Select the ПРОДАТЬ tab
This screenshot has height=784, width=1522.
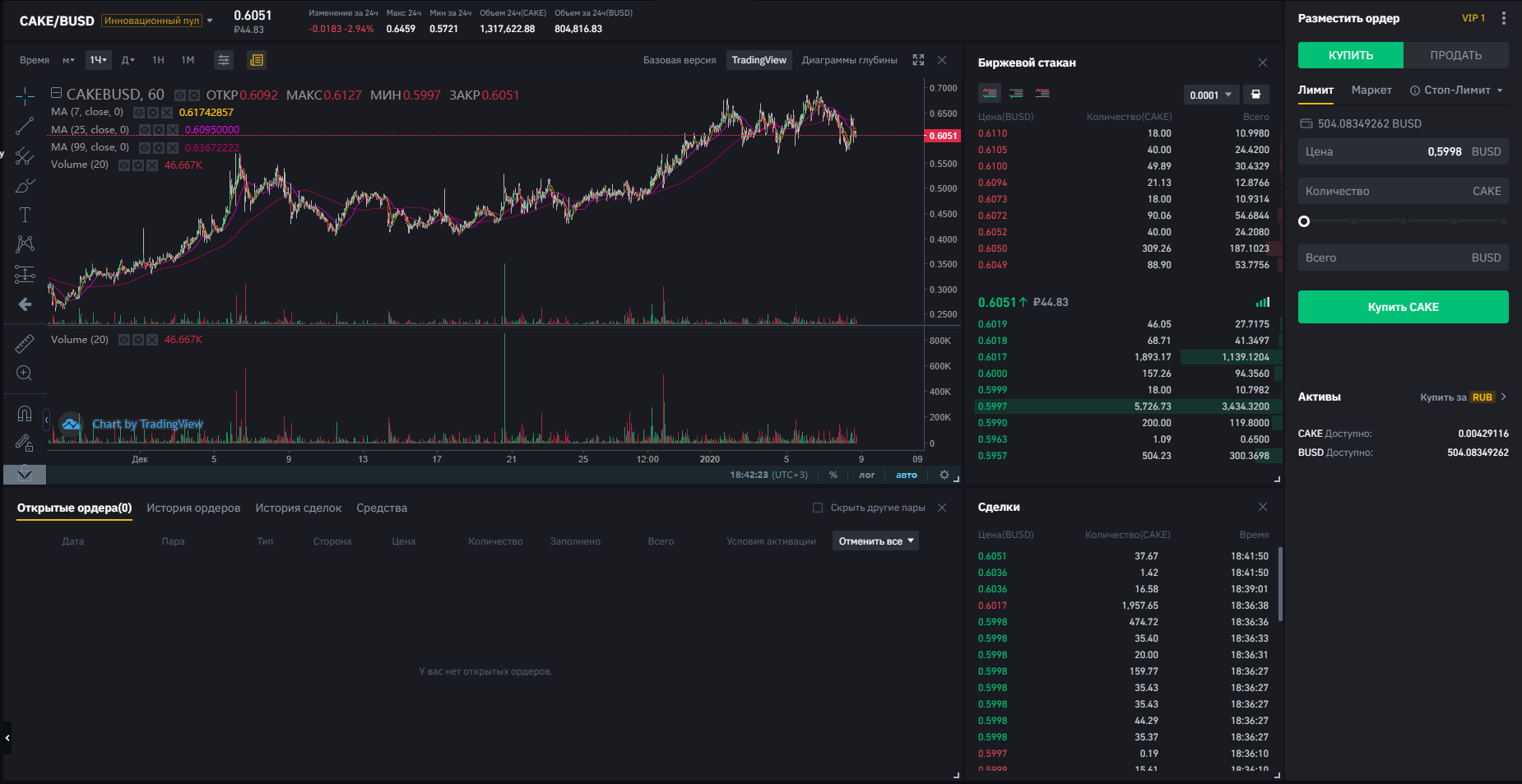pos(1456,55)
